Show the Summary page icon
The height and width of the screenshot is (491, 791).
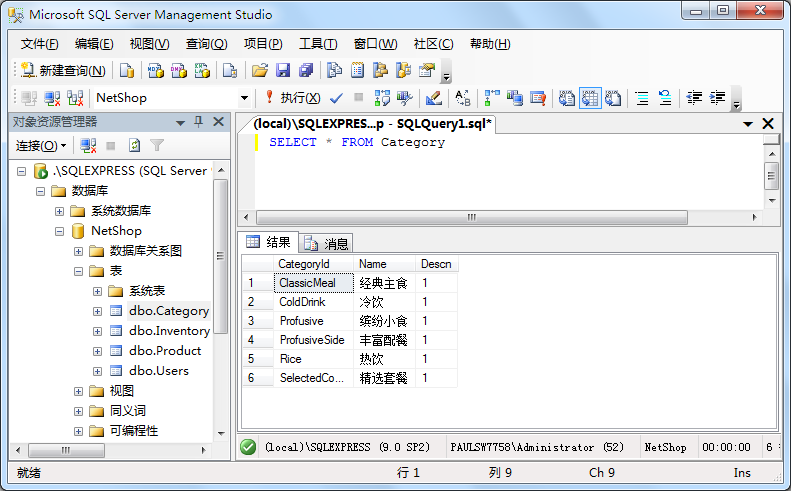point(357,70)
